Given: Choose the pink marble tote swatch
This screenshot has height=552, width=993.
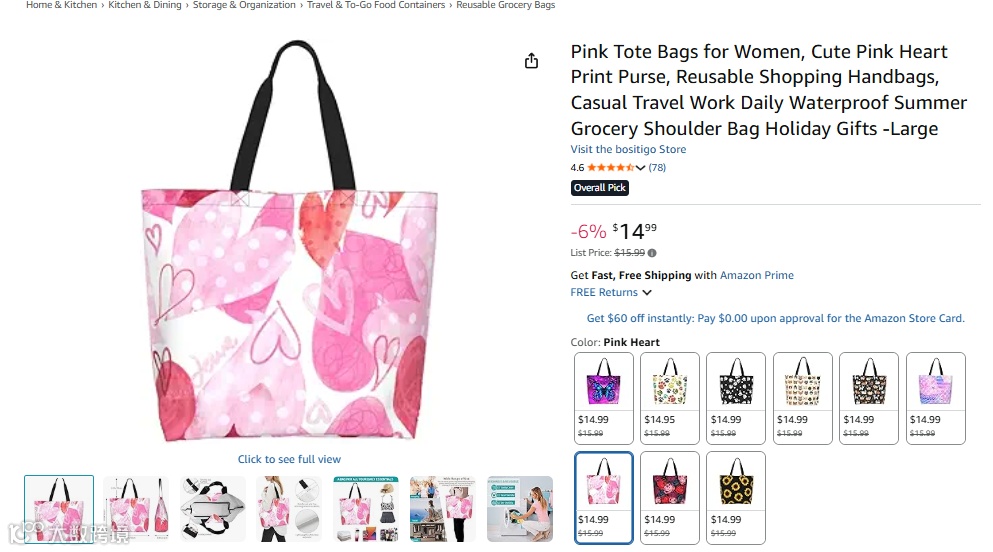Looking at the screenshot, I should click(x=935, y=398).
